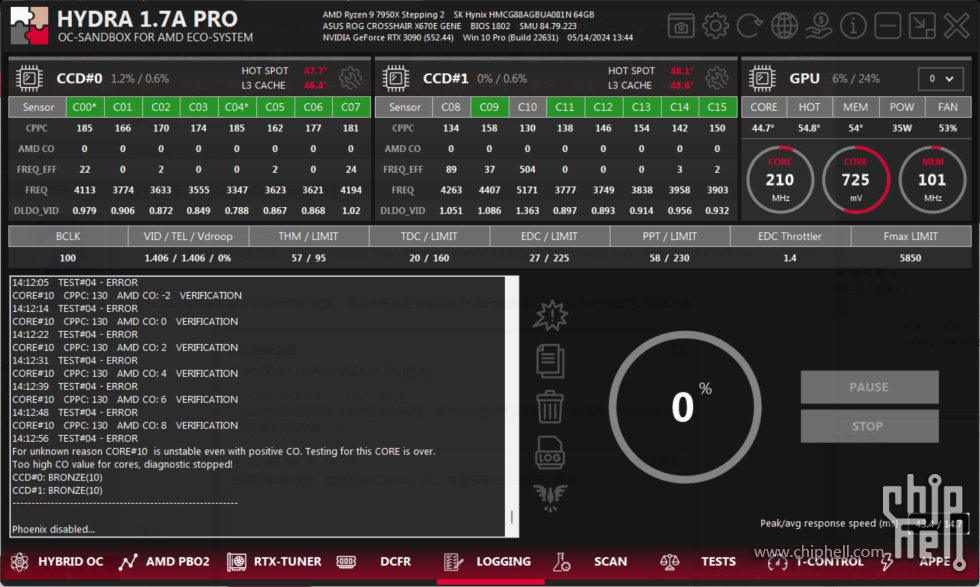Click log line 'Phoenix disabled...'

53,529
